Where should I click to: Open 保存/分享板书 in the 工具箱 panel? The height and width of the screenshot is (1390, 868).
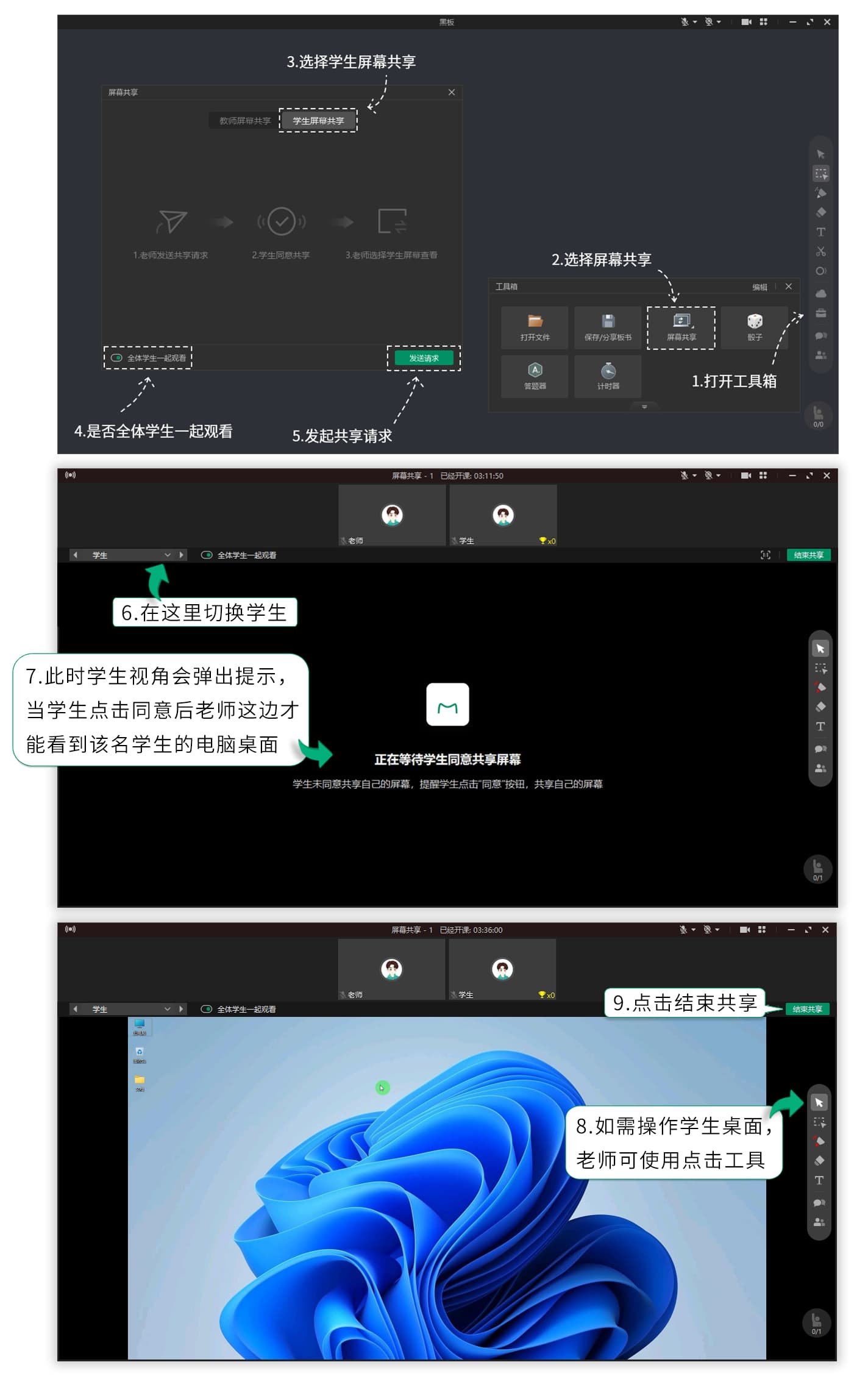point(608,327)
